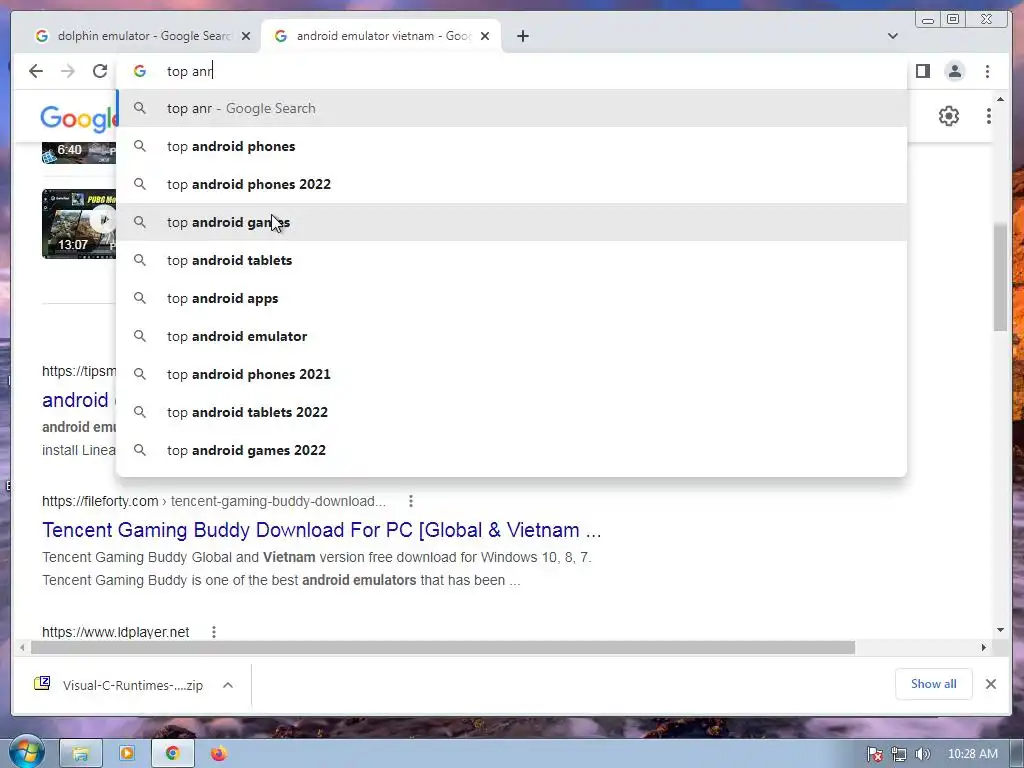Open options for ldplayer.net result
Viewport: 1024px width, 768px height.
214,632
